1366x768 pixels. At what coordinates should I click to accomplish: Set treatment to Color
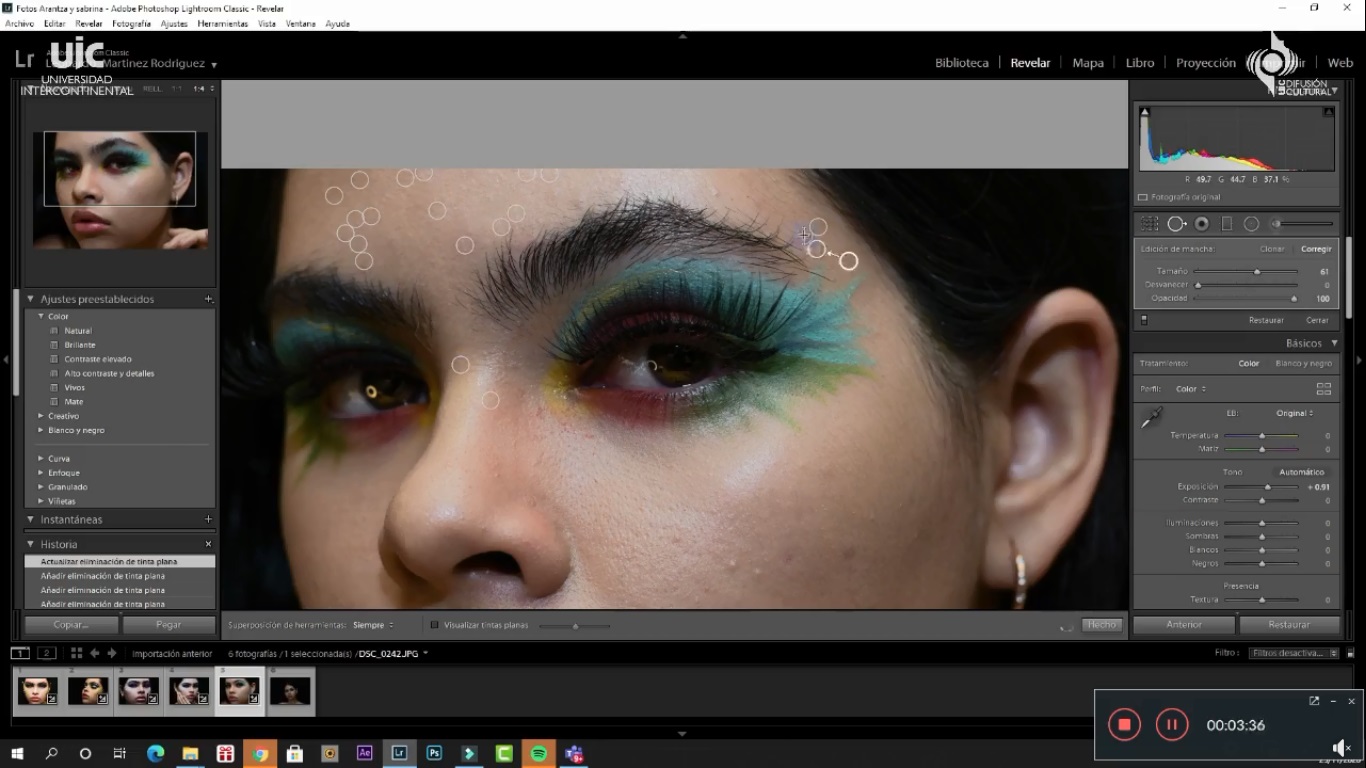pos(1249,363)
